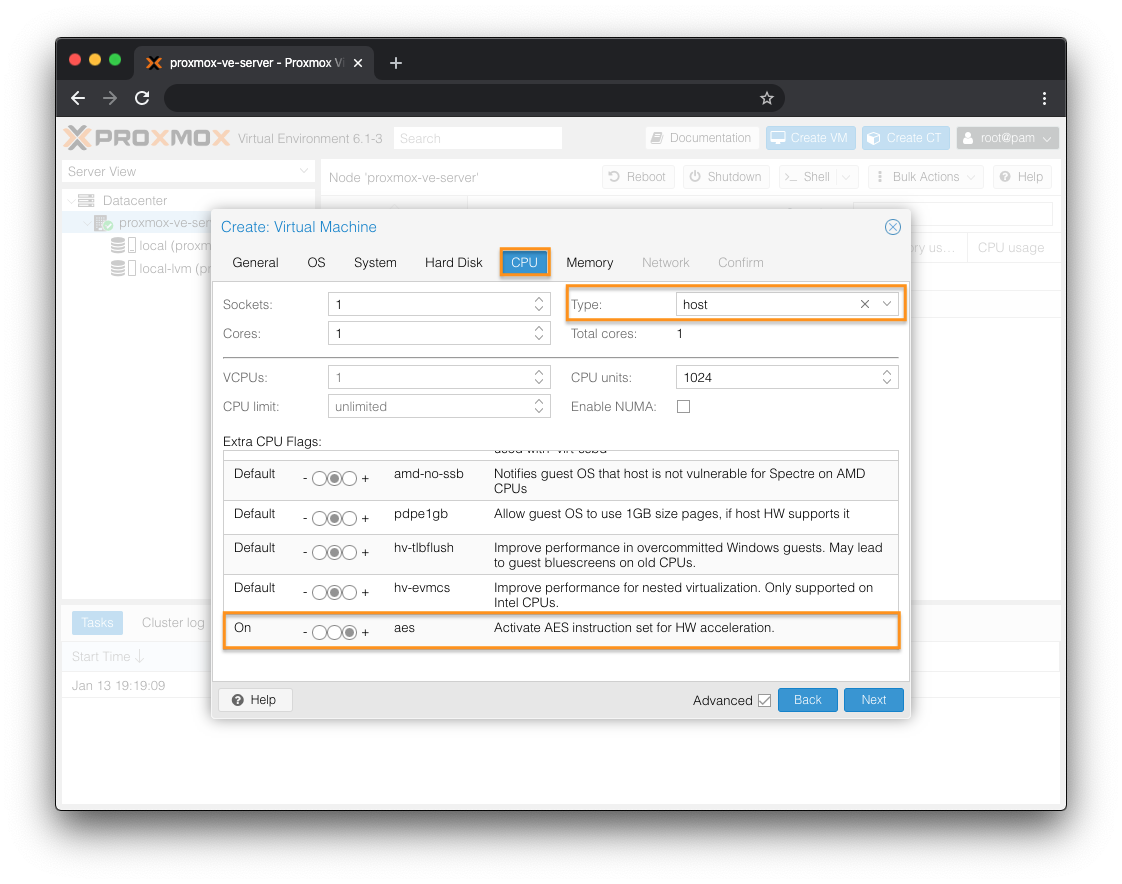This screenshot has width=1122, height=884.
Task: Click the node Help button
Action: (1022, 177)
